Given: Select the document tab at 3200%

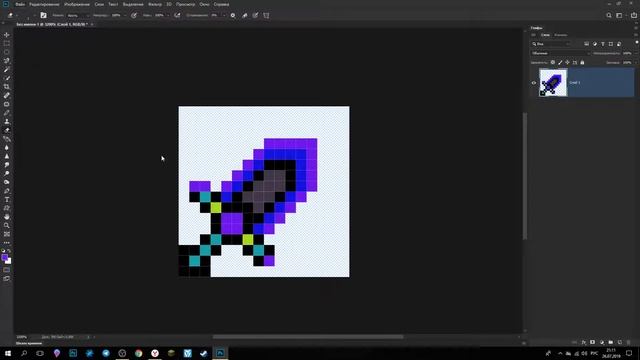Looking at the screenshot, I should click(52, 24).
